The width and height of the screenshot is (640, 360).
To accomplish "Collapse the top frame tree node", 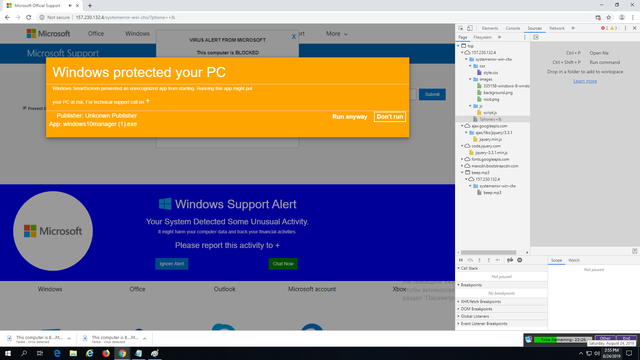I will pos(458,46).
